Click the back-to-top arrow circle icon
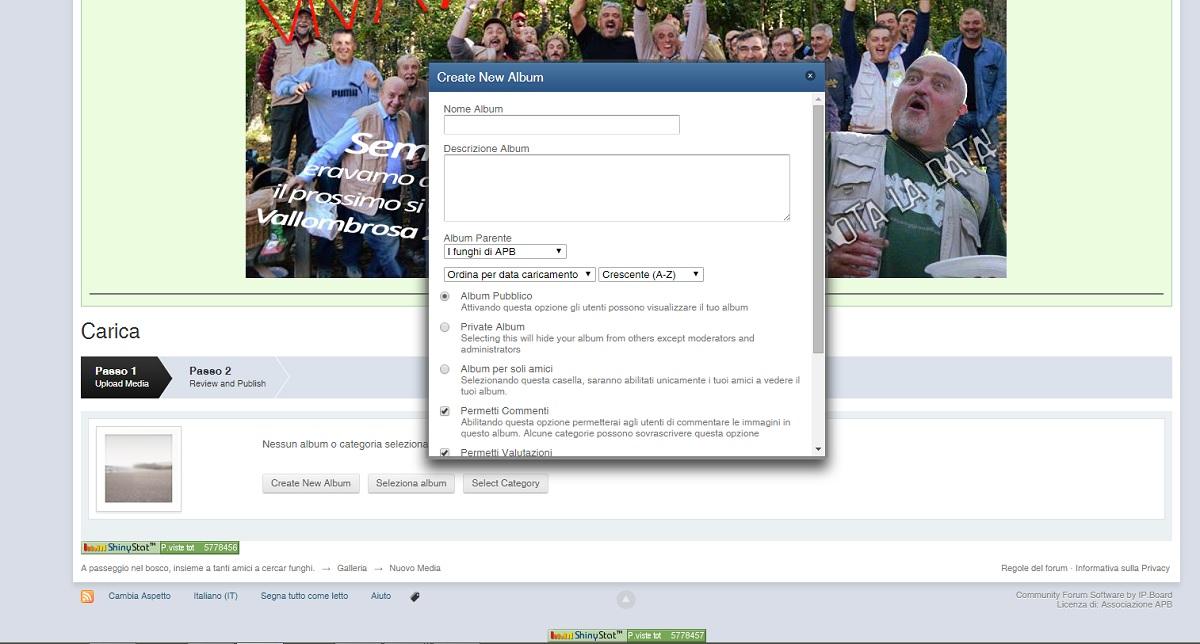 coord(626,599)
